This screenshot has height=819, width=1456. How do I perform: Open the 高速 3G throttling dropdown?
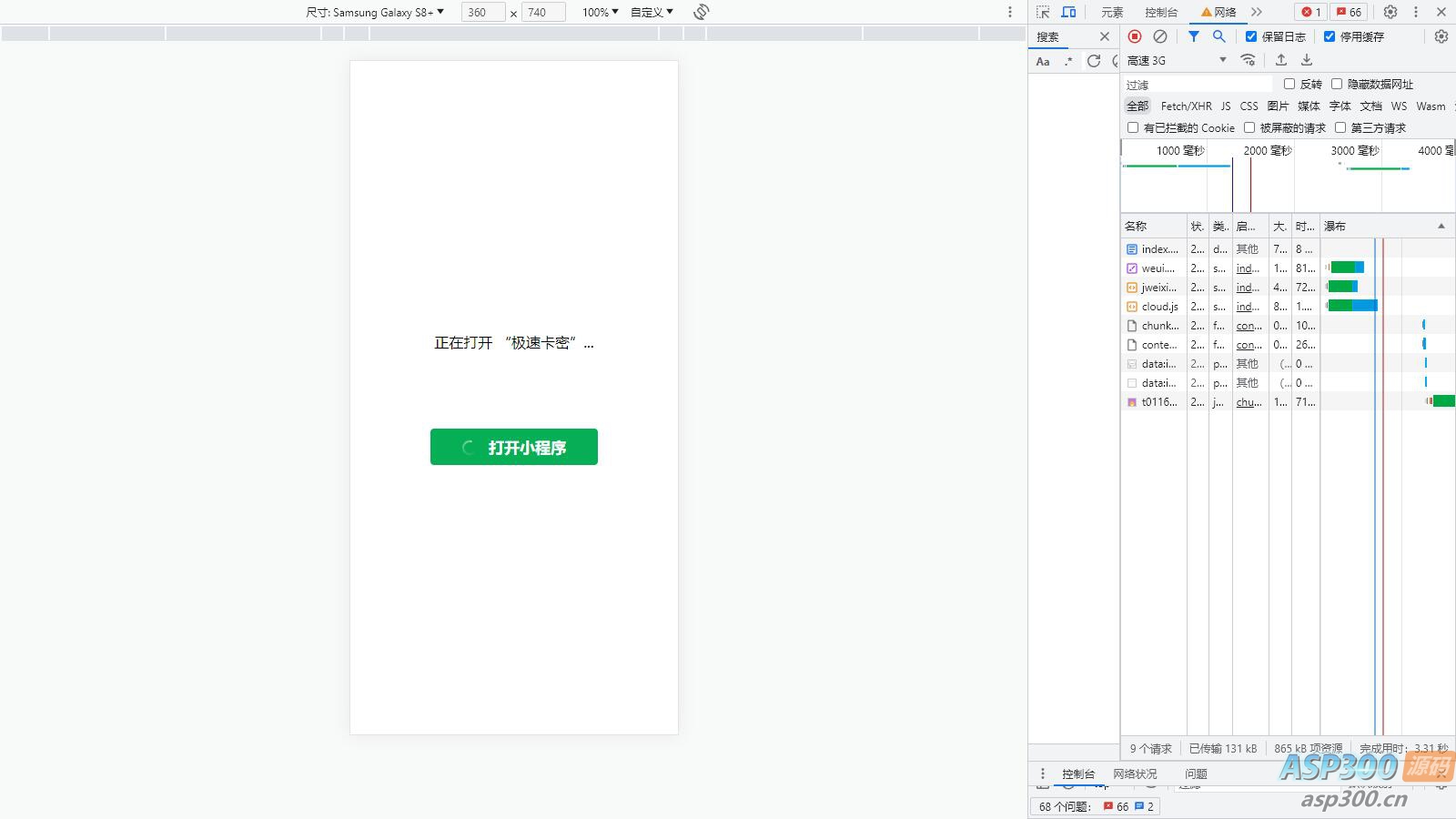(1177, 60)
